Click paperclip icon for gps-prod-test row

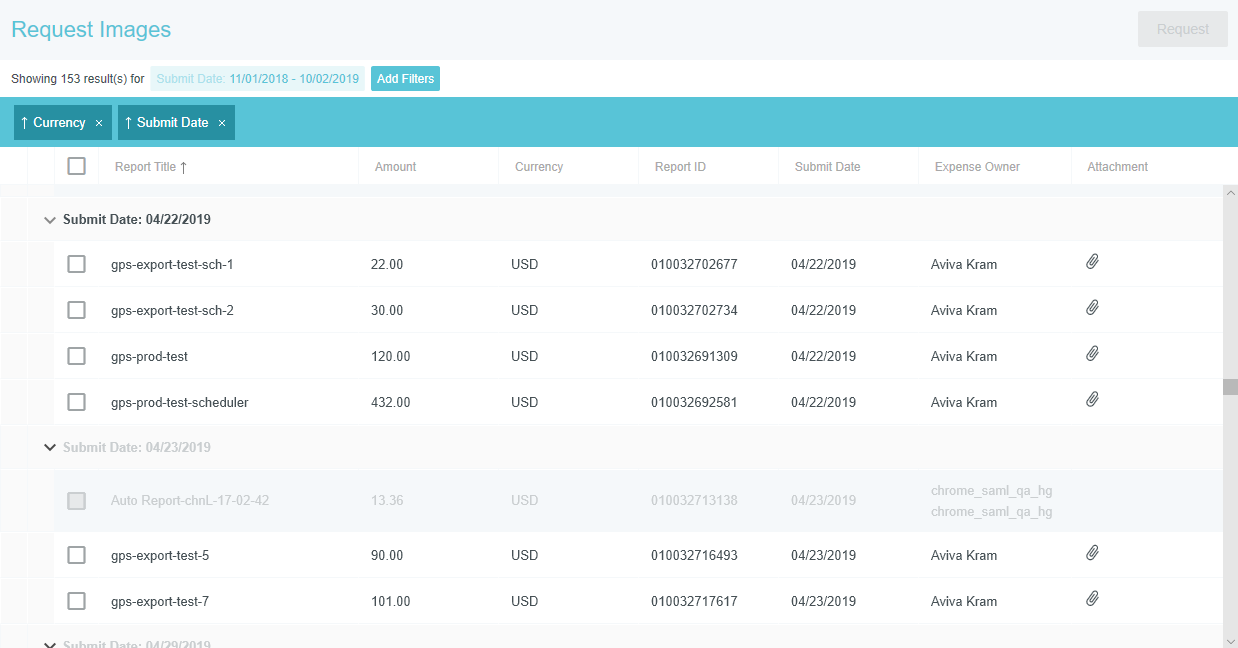click(x=1092, y=354)
